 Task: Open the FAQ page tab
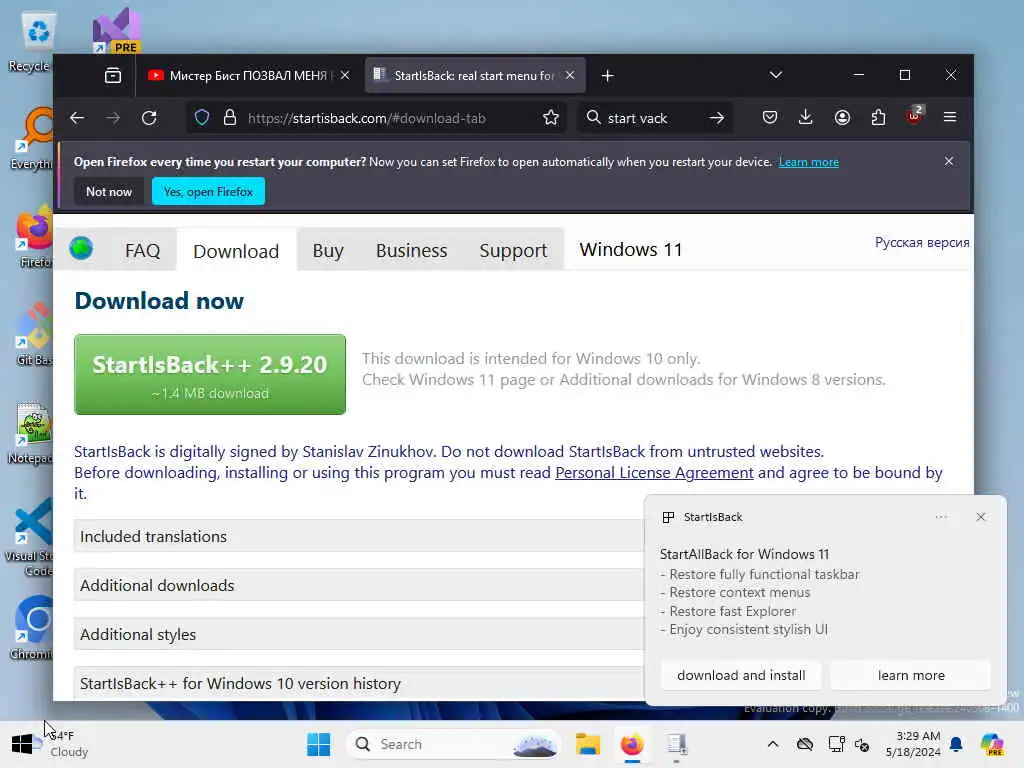pyautogui.click(x=142, y=250)
